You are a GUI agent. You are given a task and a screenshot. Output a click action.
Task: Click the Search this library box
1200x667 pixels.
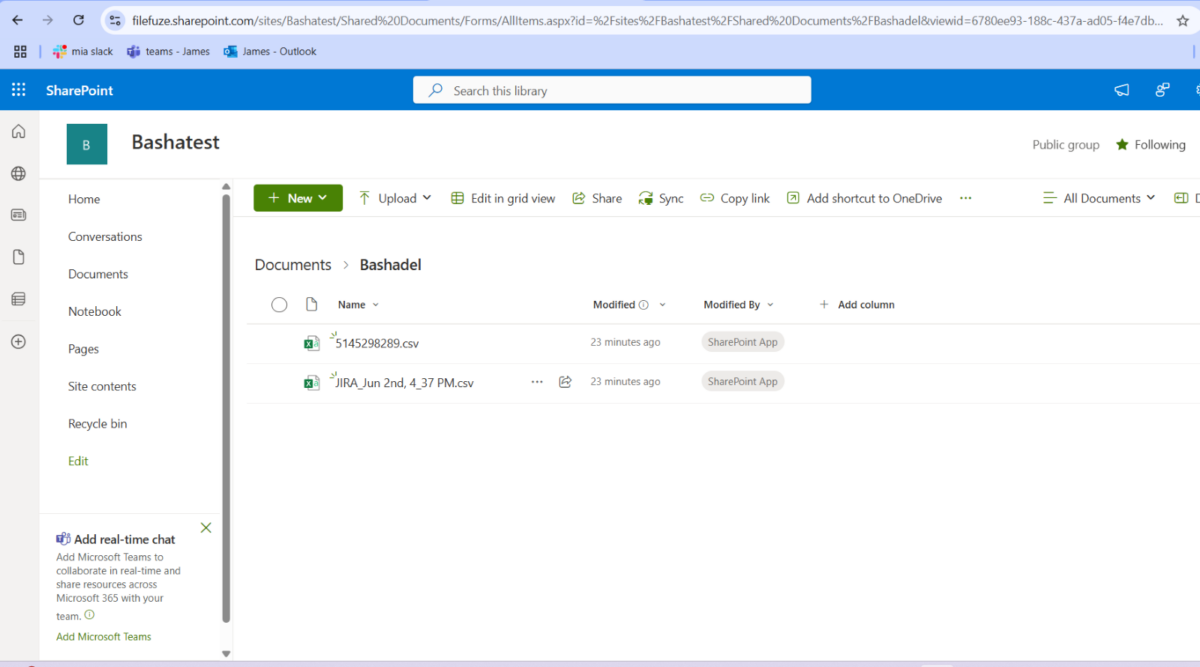click(x=611, y=90)
